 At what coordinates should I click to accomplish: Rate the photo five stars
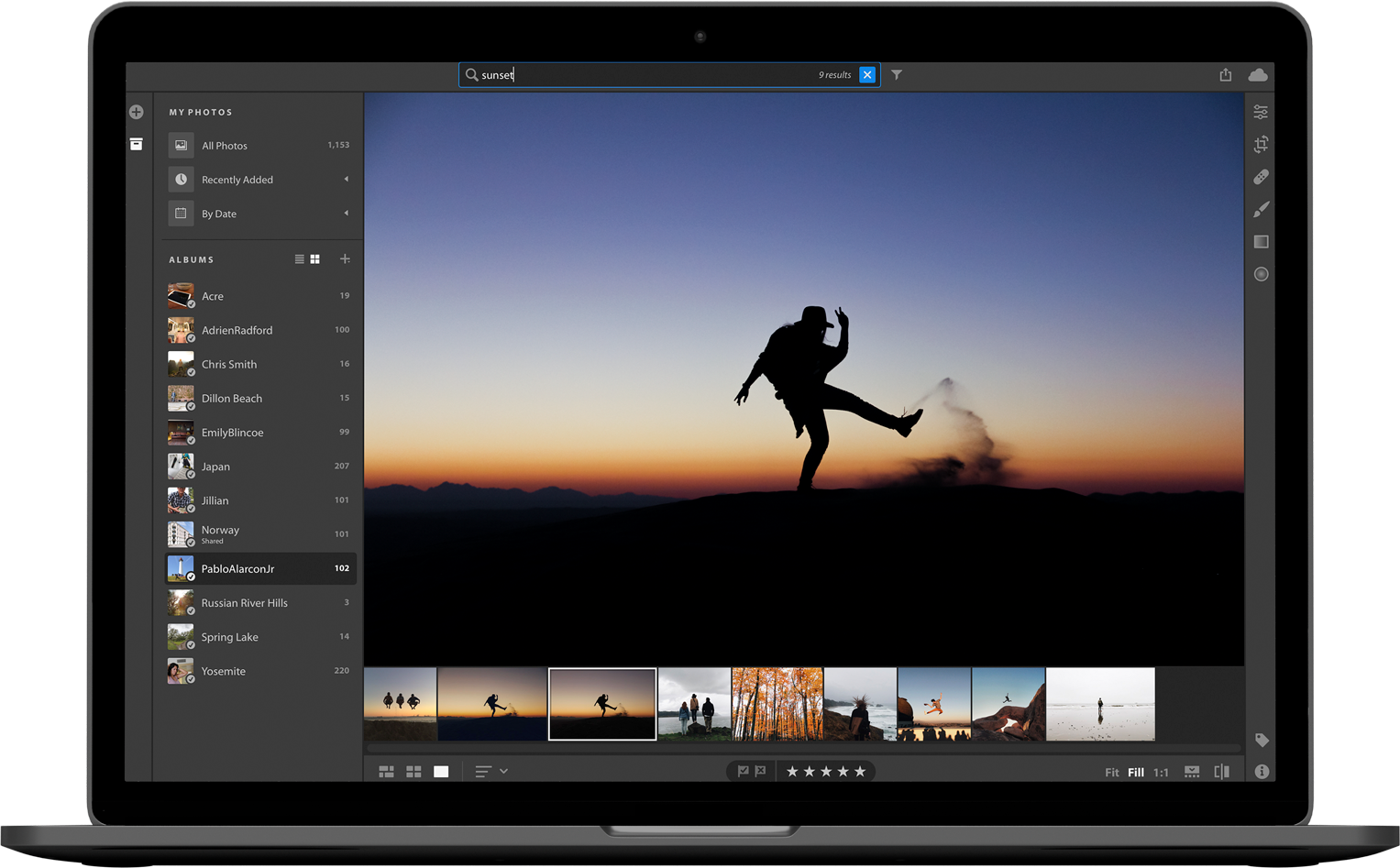click(x=859, y=771)
